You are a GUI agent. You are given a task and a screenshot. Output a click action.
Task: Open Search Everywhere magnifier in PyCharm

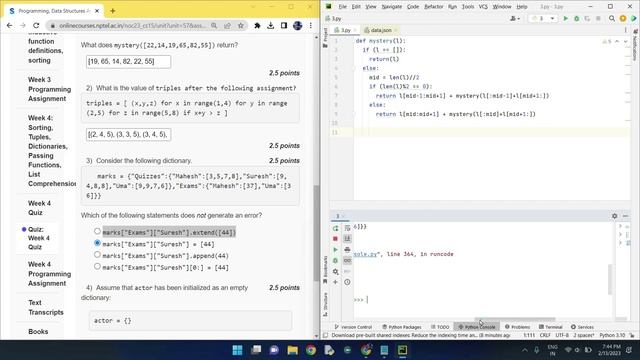tap(612, 18)
